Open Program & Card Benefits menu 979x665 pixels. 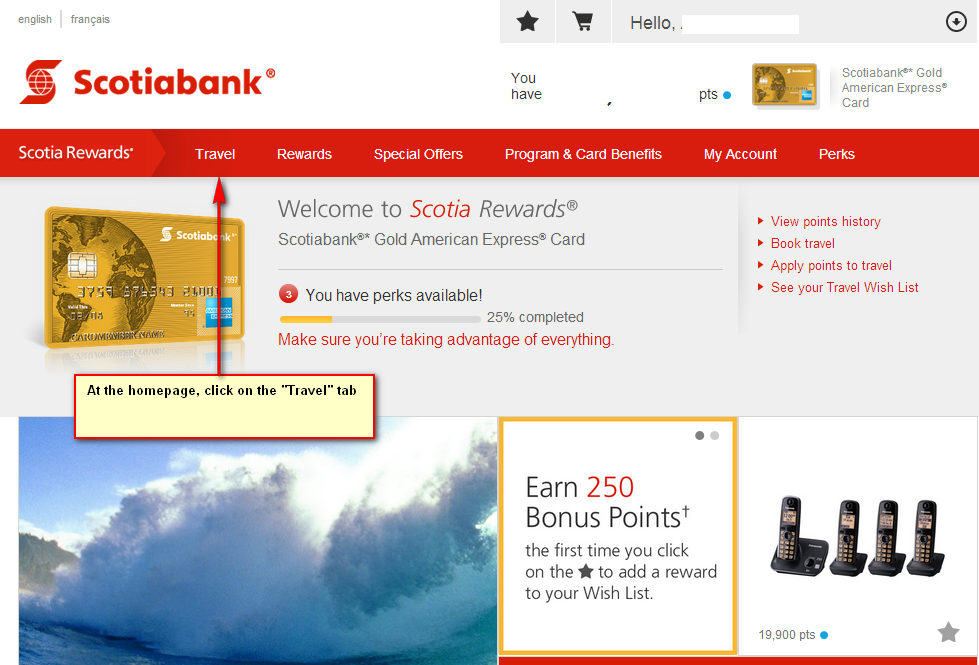coord(583,154)
